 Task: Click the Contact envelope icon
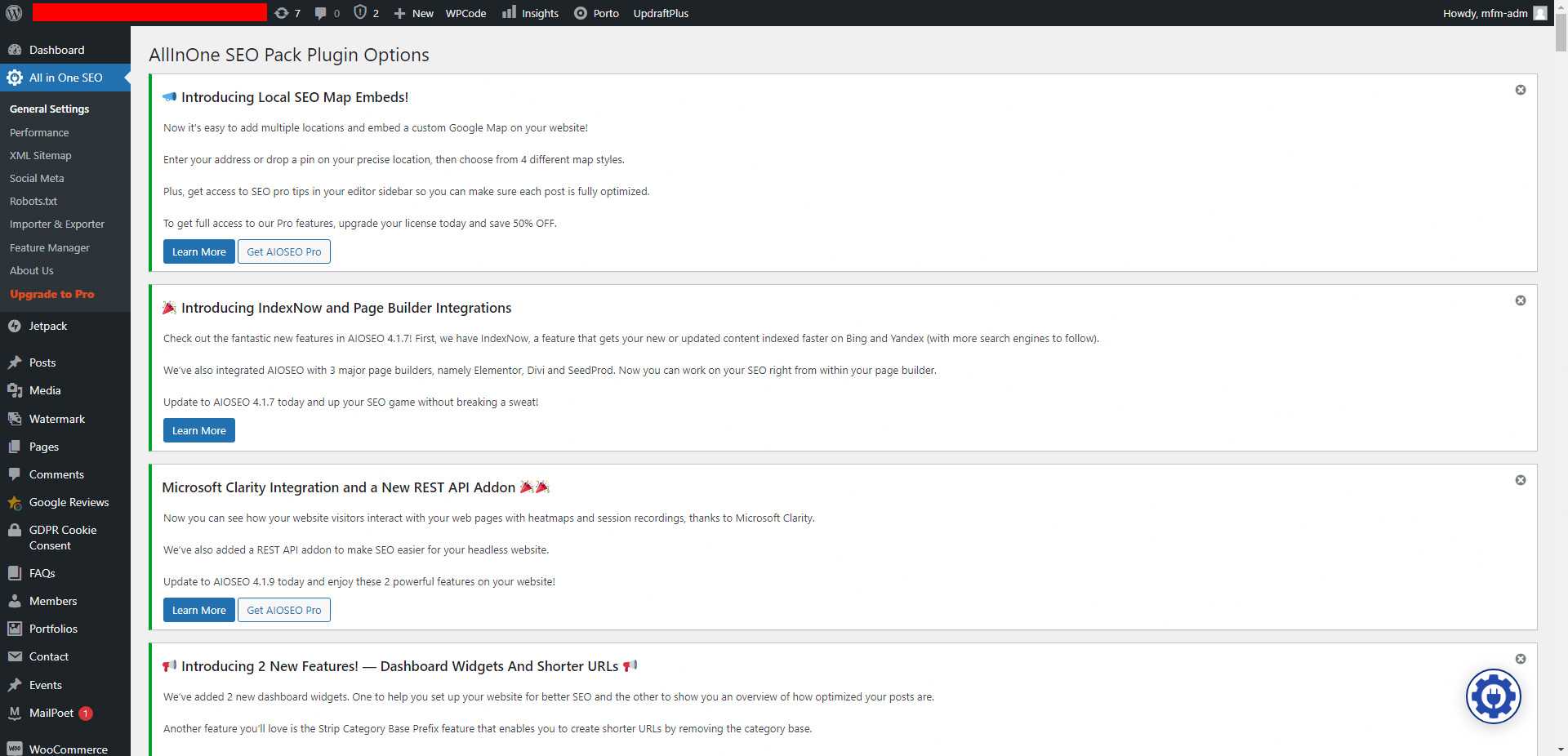click(15, 656)
